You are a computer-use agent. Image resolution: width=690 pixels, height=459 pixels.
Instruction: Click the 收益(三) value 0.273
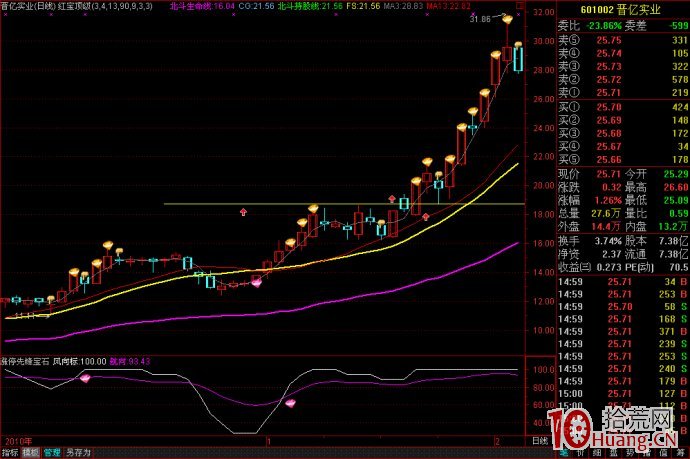(609, 267)
